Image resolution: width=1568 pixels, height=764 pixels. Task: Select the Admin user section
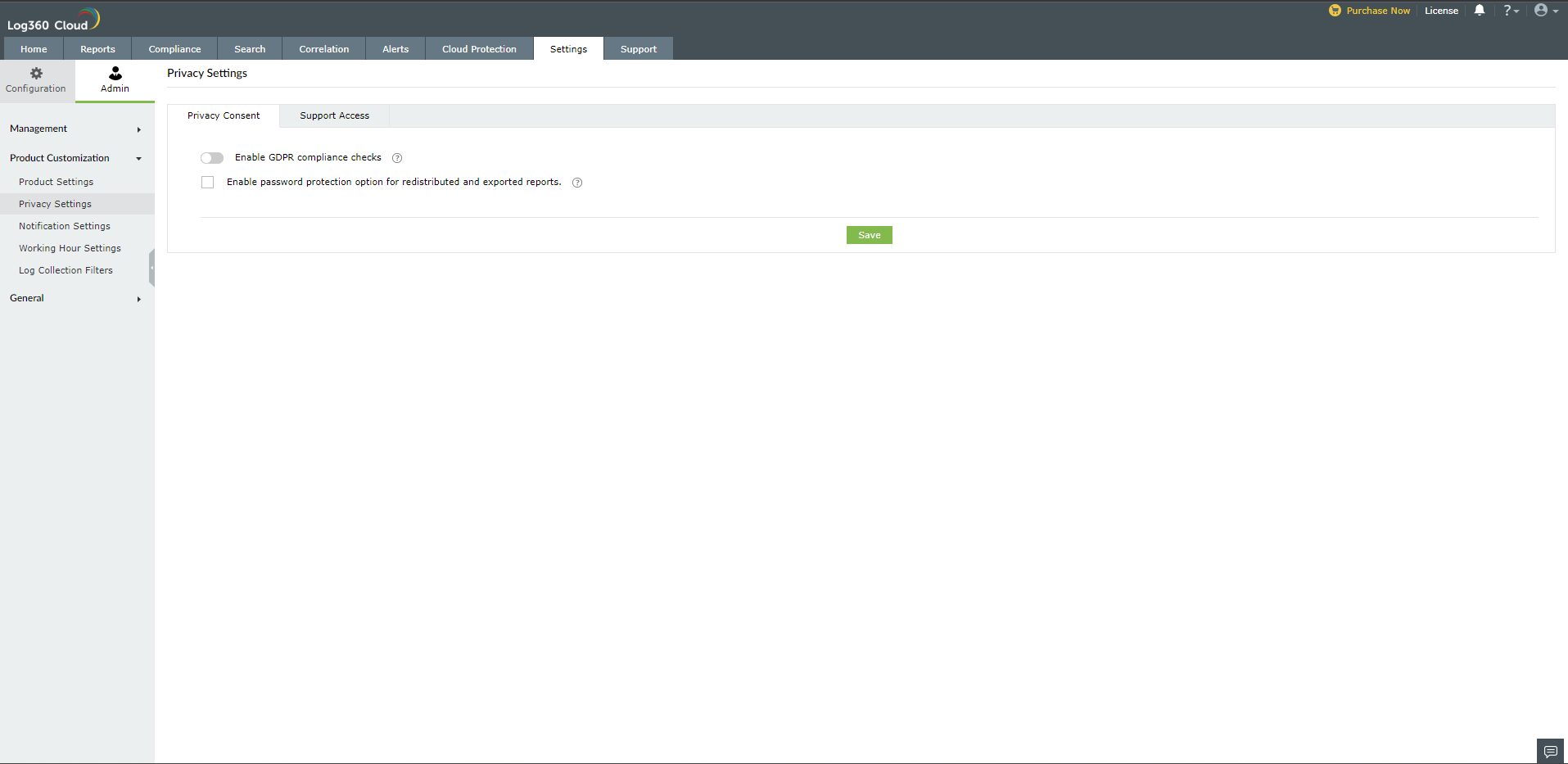click(115, 80)
